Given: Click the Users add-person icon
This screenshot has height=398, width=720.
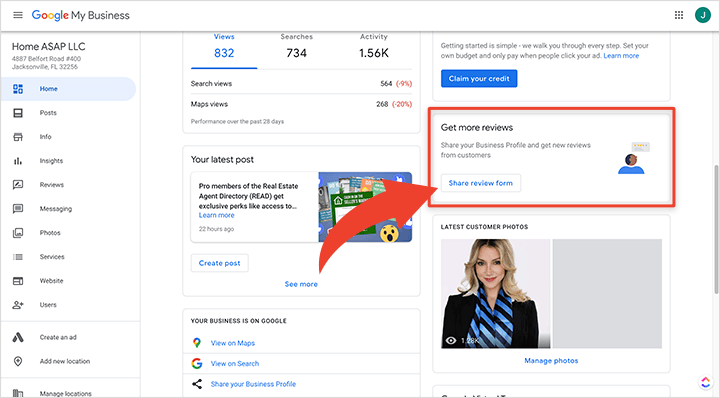Looking at the screenshot, I should point(18,305).
